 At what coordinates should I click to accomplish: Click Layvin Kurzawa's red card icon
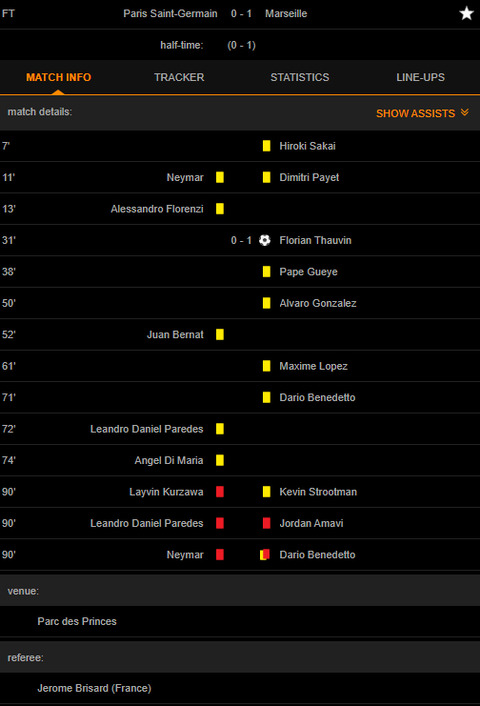(x=220, y=492)
